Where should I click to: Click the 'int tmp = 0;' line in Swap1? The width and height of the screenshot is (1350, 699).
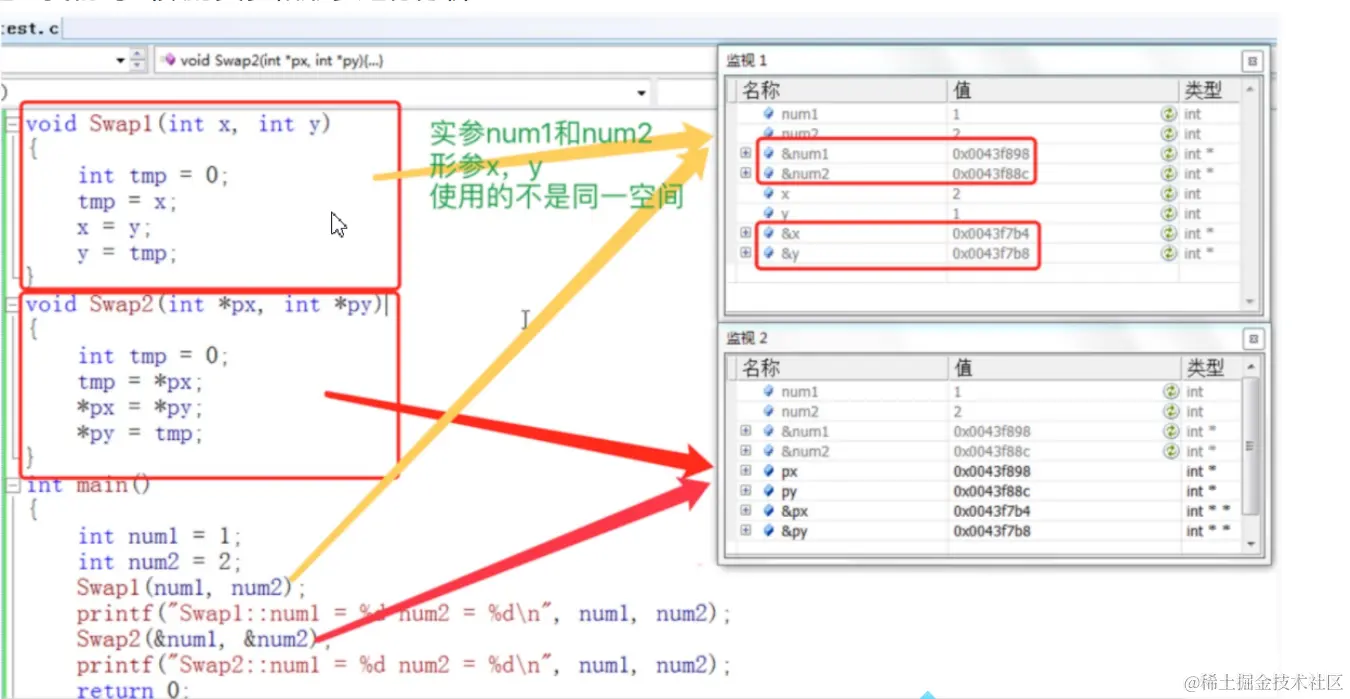coord(153,176)
